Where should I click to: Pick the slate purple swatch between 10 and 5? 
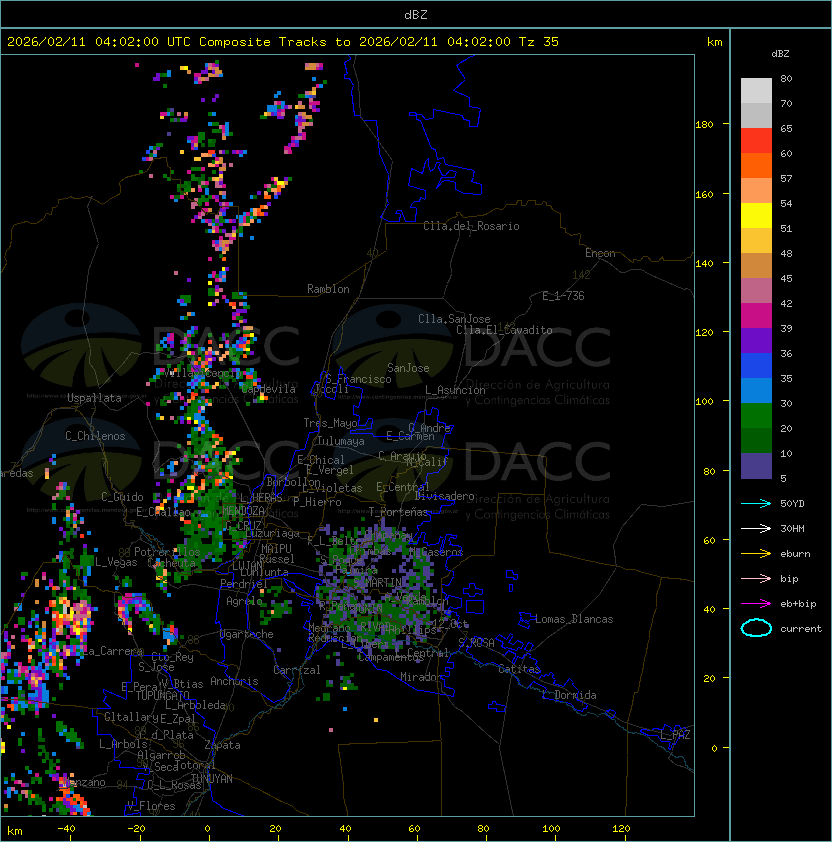point(756,466)
